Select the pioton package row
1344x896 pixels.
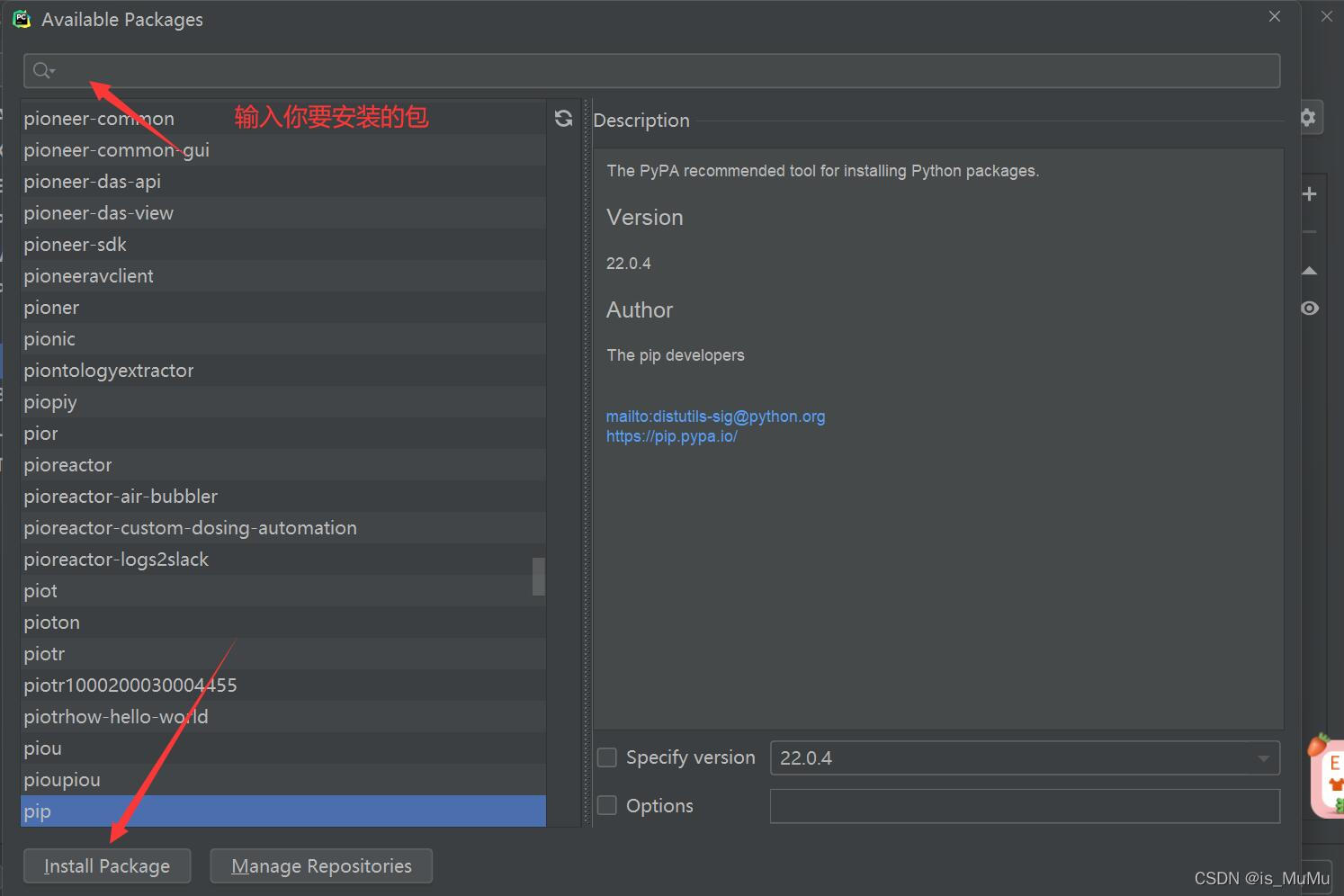(x=283, y=623)
